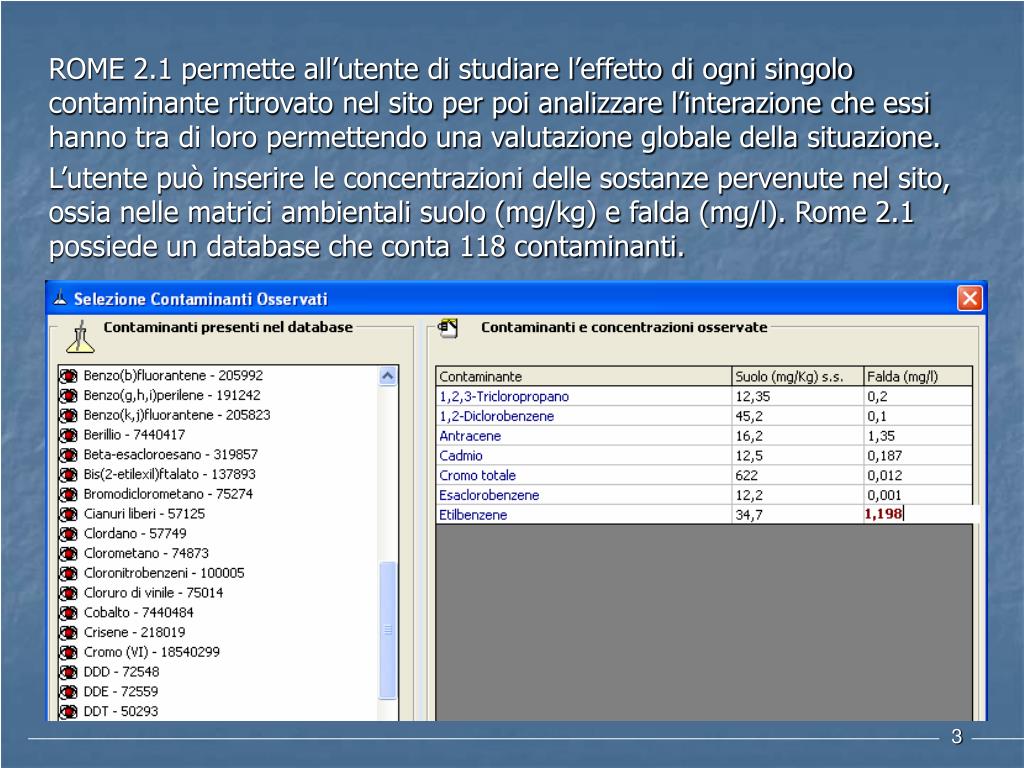This screenshot has height=768, width=1024.
Task: Click the icon beside Berillio - 7440417
Action: coord(69,435)
